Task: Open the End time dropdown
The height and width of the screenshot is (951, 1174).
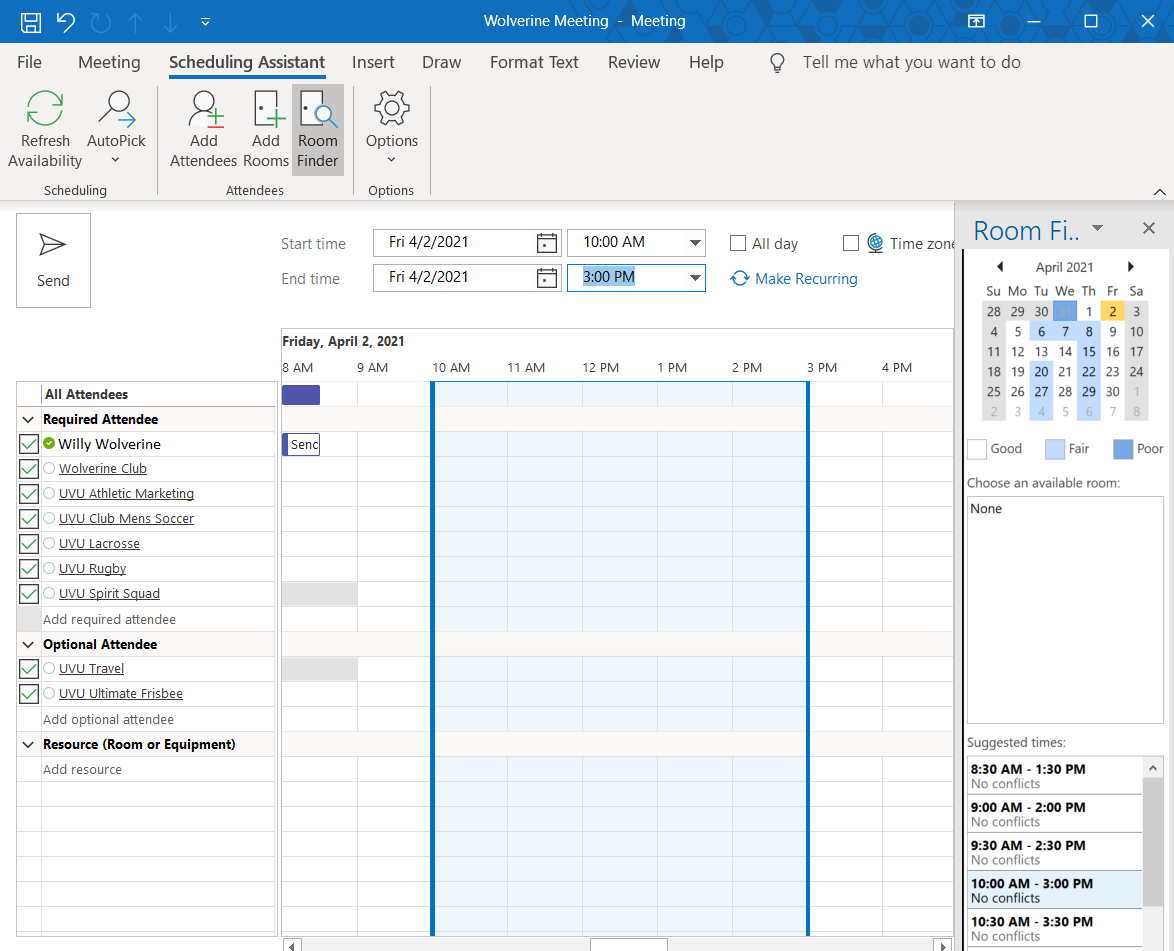Action: pos(694,278)
